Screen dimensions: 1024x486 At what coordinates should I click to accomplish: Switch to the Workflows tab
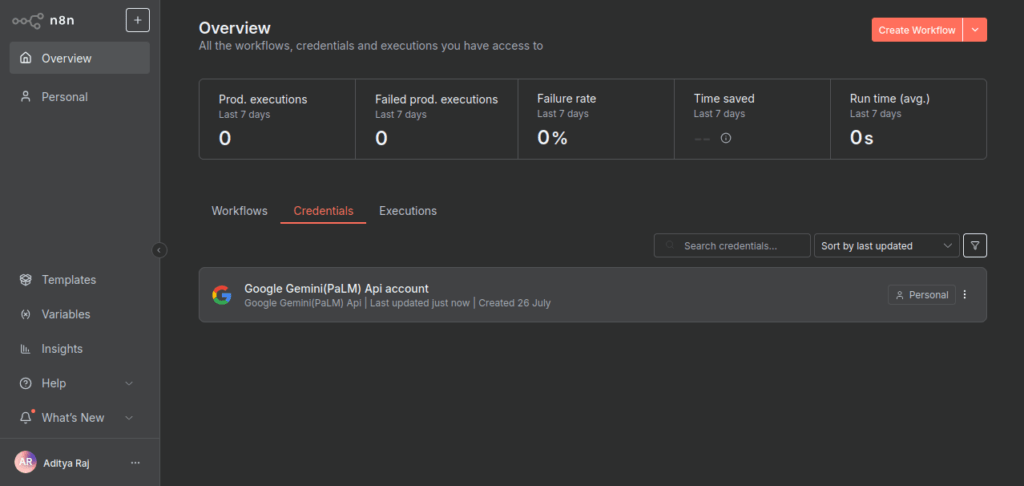tap(239, 211)
